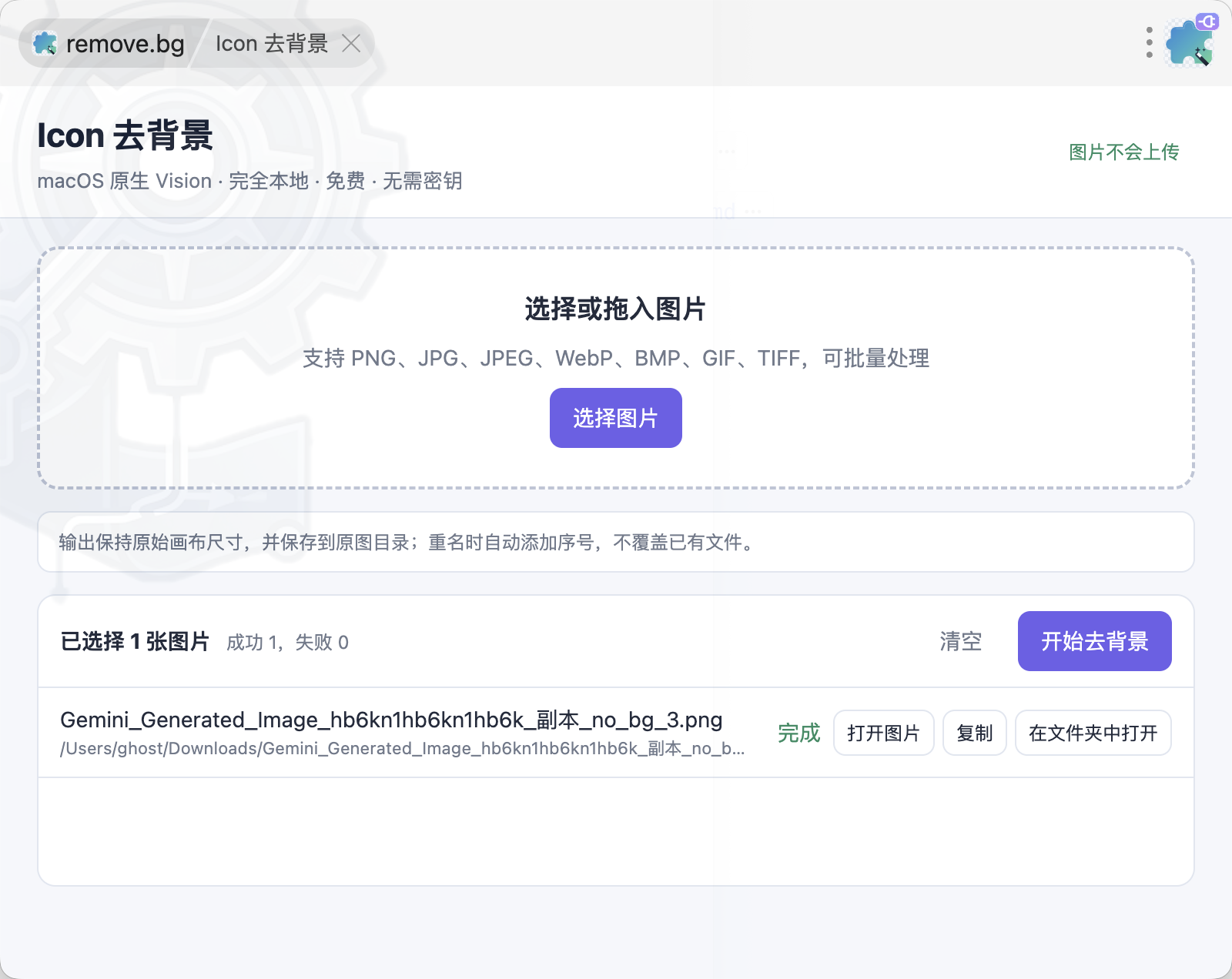Viewport: 1232px width, 979px height.
Task: Open the result with 打开图片
Action: point(884,733)
